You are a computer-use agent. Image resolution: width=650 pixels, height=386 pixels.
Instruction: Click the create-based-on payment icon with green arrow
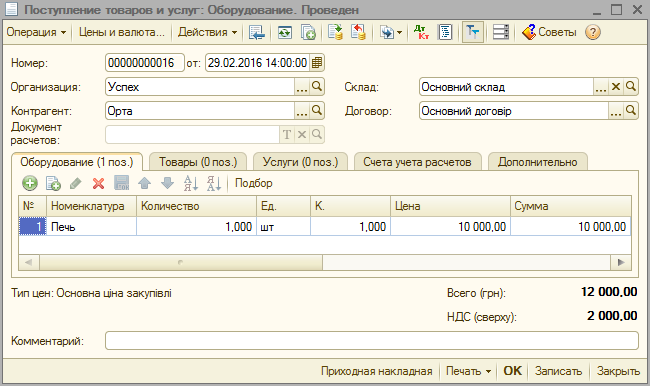tap(335, 32)
